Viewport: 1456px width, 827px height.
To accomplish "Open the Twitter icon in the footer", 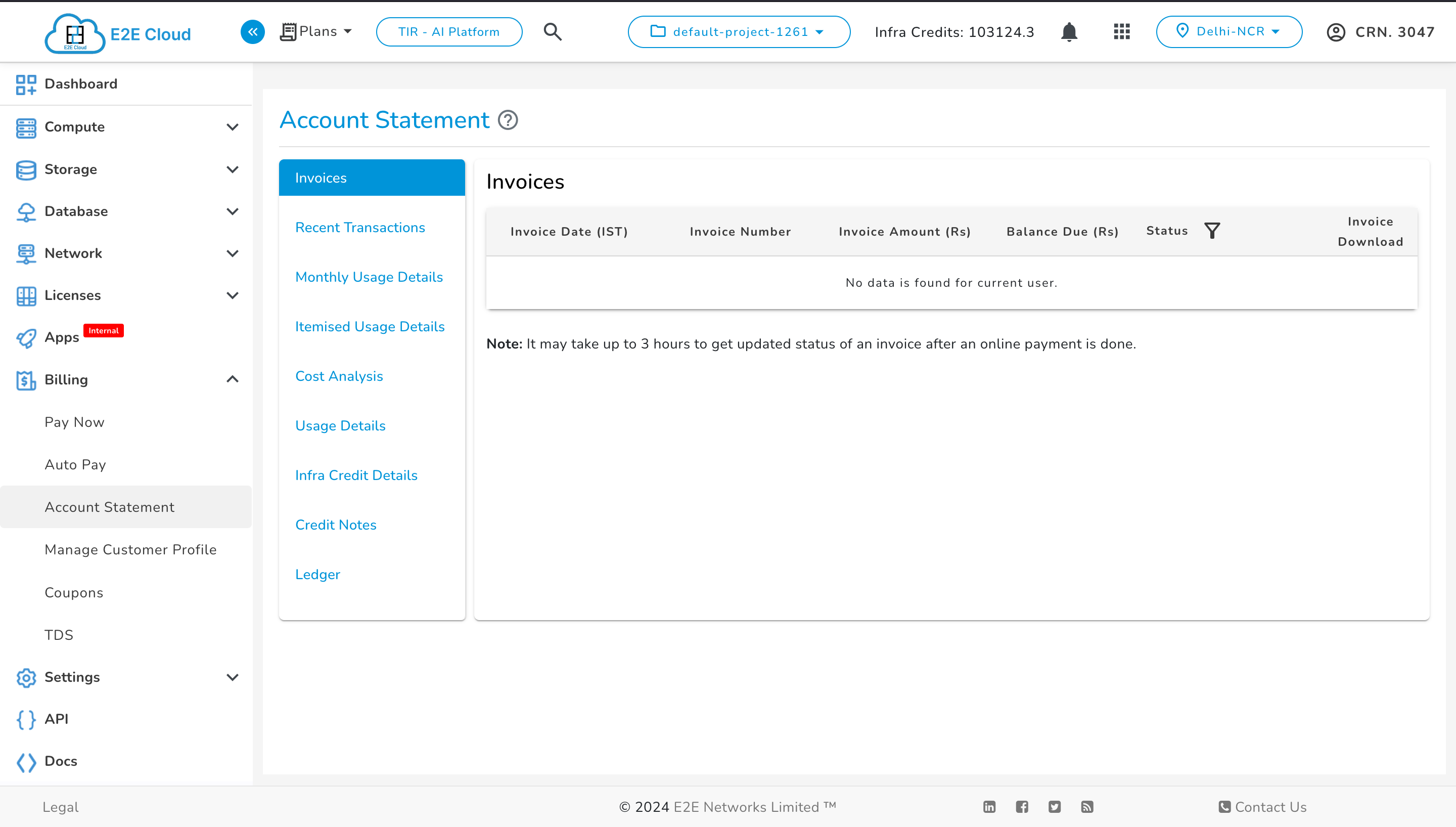I will pos(1054,807).
